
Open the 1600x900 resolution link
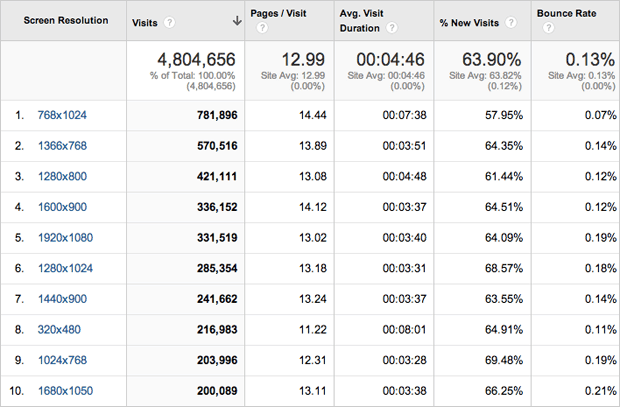coord(62,208)
